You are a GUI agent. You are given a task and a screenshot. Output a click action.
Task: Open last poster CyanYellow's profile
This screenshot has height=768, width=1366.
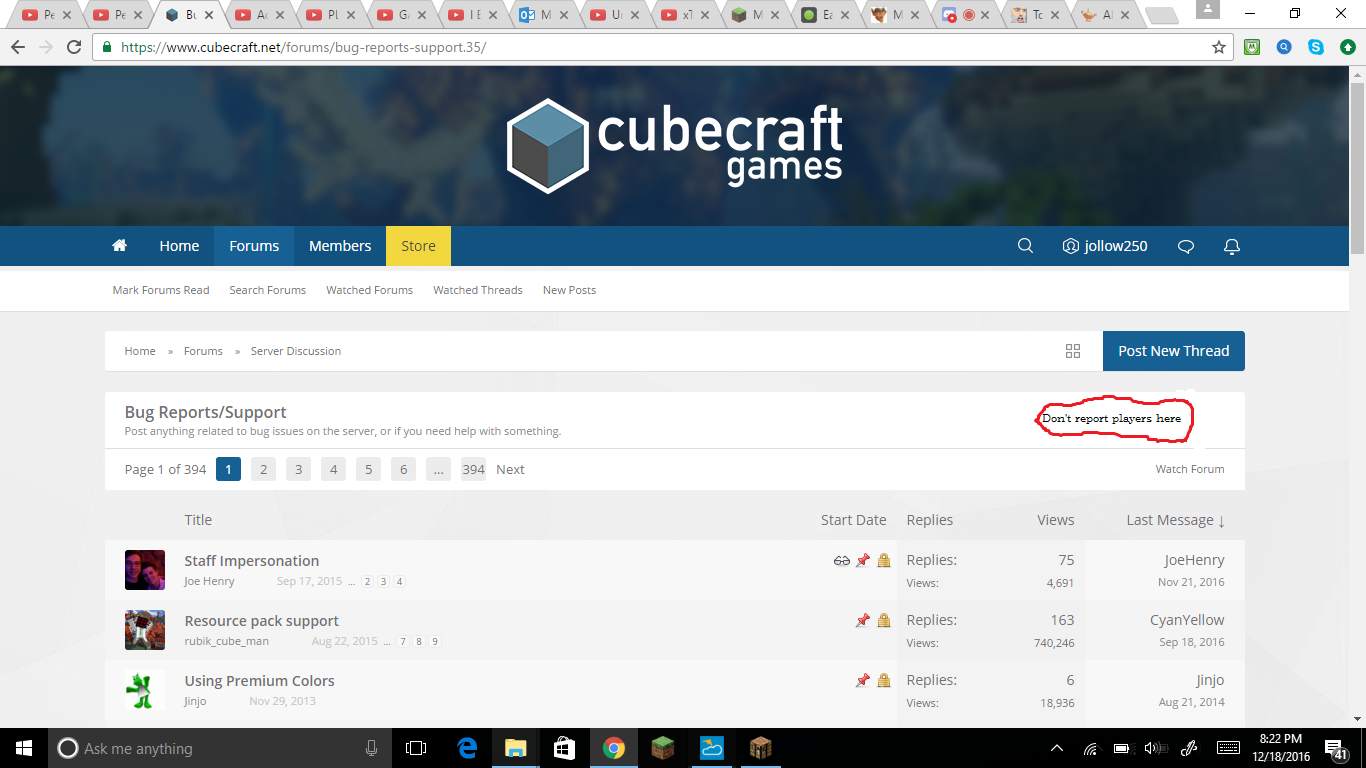[x=1187, y=620]
